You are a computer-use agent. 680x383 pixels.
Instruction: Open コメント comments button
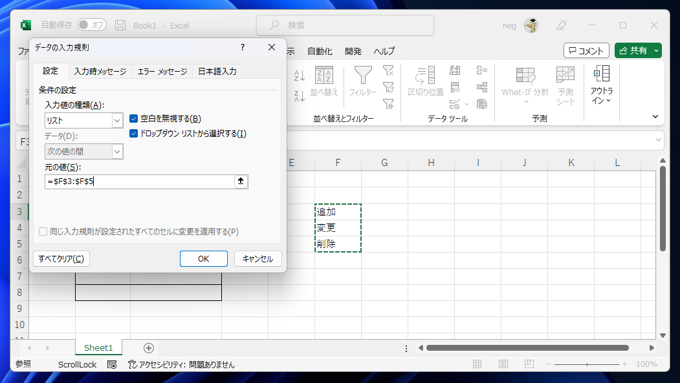coord(586,51)
